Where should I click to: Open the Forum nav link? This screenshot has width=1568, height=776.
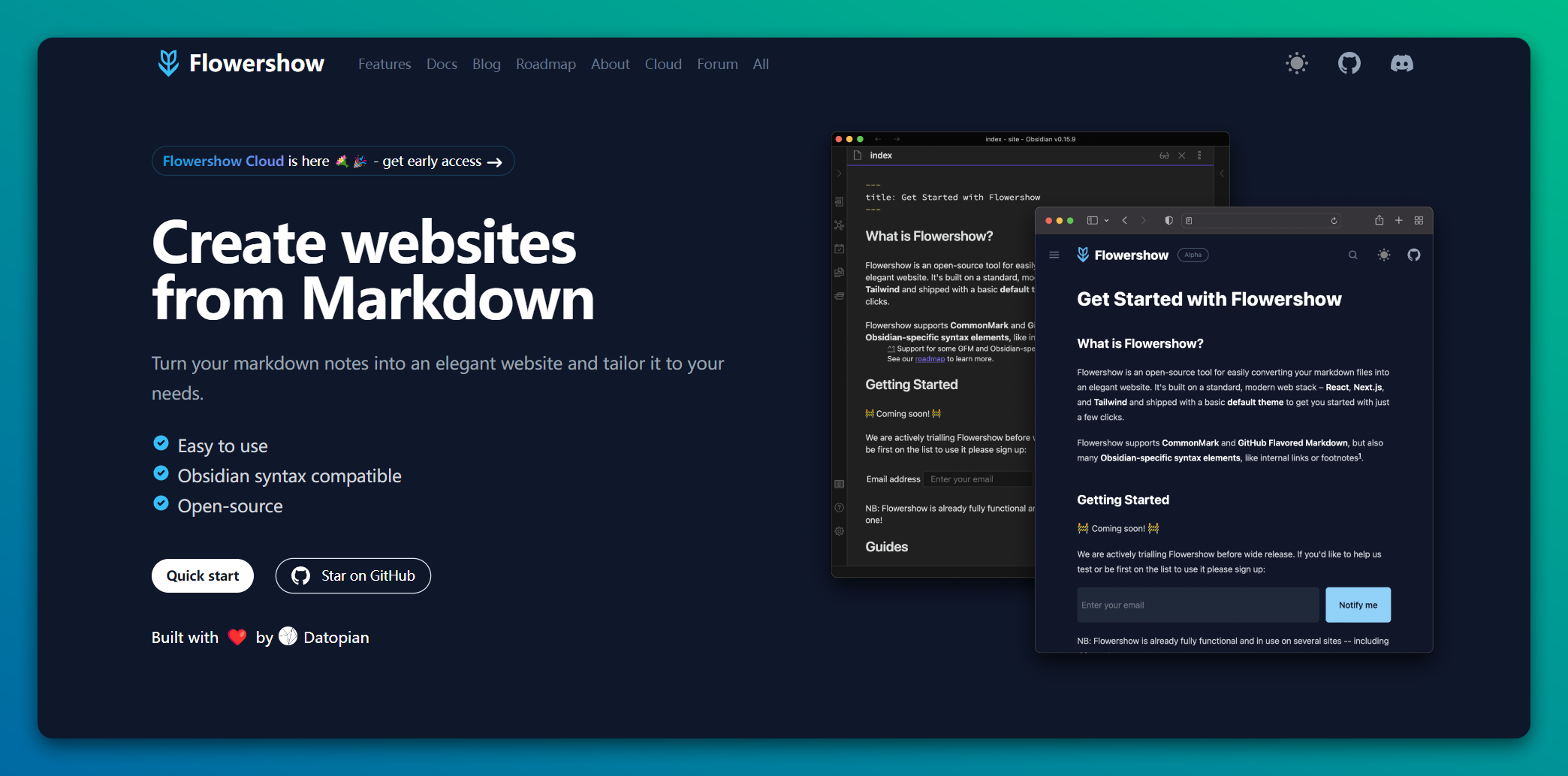[x=717, y=64]
